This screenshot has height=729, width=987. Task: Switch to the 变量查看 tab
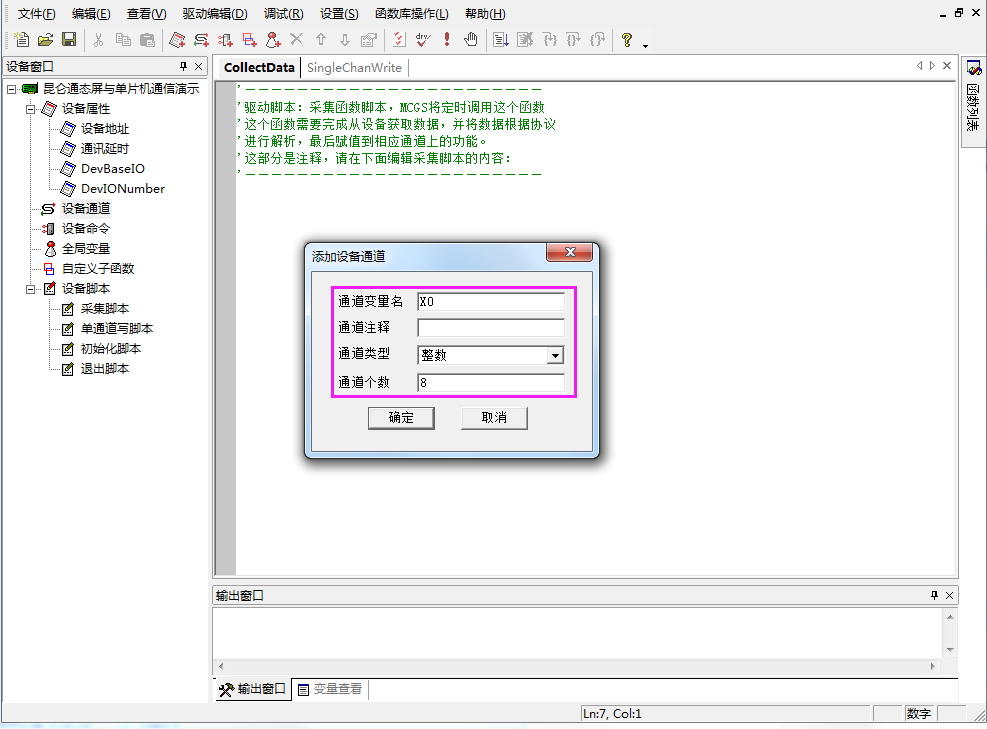[x=330, y=689]
